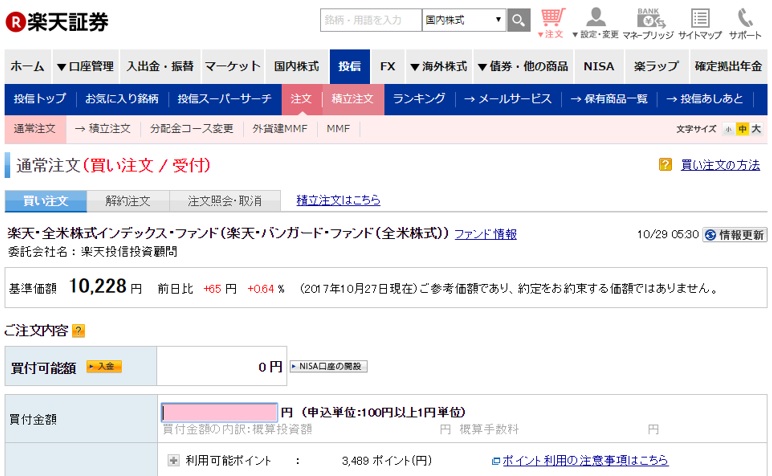This screenshot has width=772, height=476.
Task: Click the 情報更新 refresh button
Action: point(735,235)
